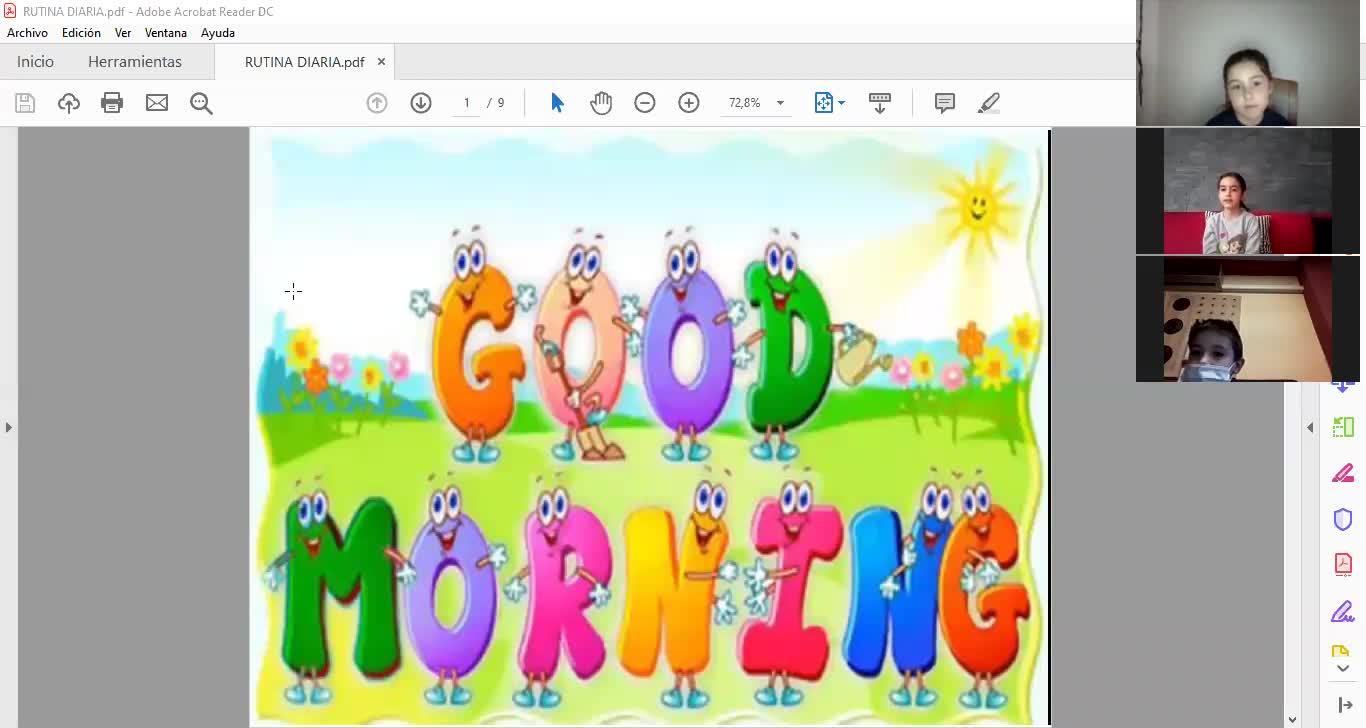This screenshot has height=728, width=1366.
Task: Go to the previous page arrow
Action: 377,103
